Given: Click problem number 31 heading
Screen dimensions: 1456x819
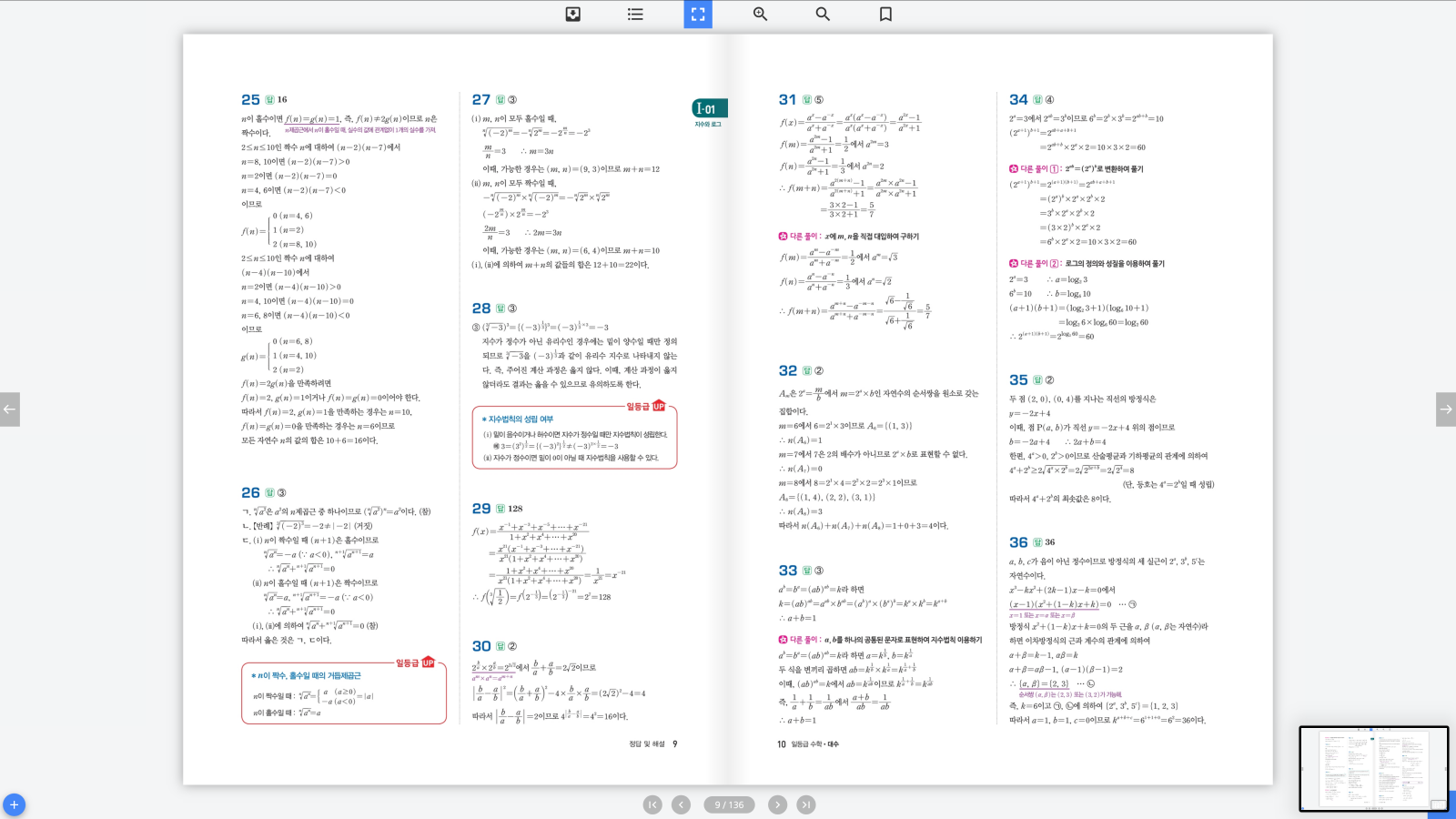Looking at the screenshot, I should click(x=787, y=99).
